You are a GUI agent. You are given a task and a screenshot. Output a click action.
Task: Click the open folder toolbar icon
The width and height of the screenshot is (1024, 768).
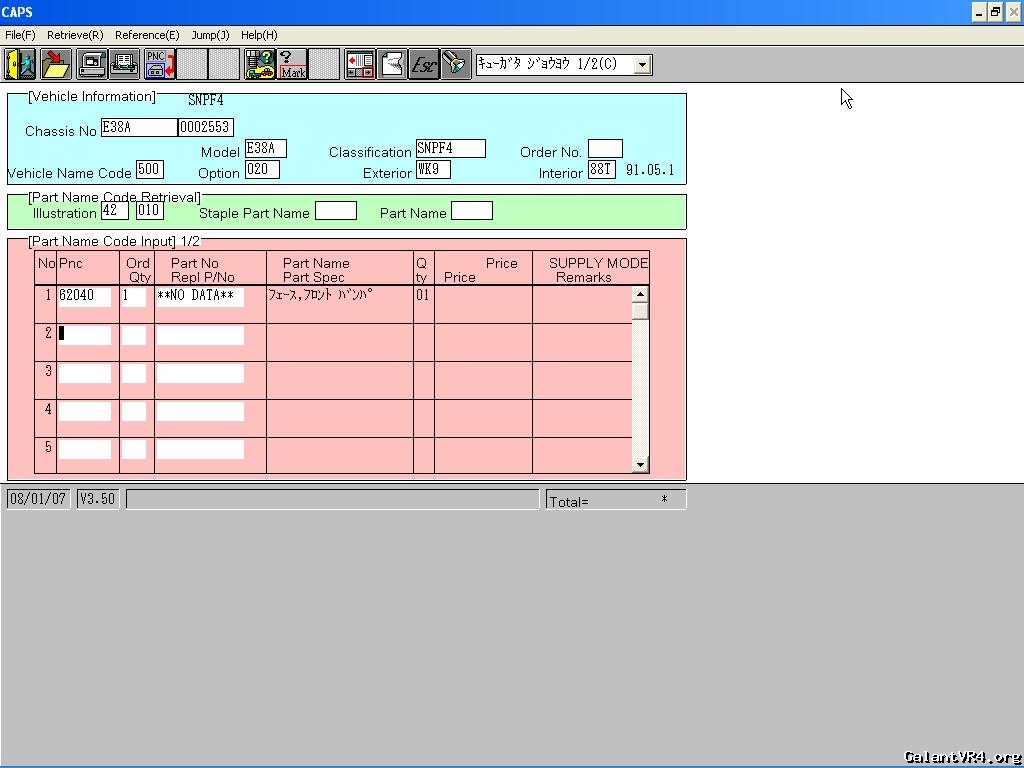pyautogui.click(x=56, y=64)
